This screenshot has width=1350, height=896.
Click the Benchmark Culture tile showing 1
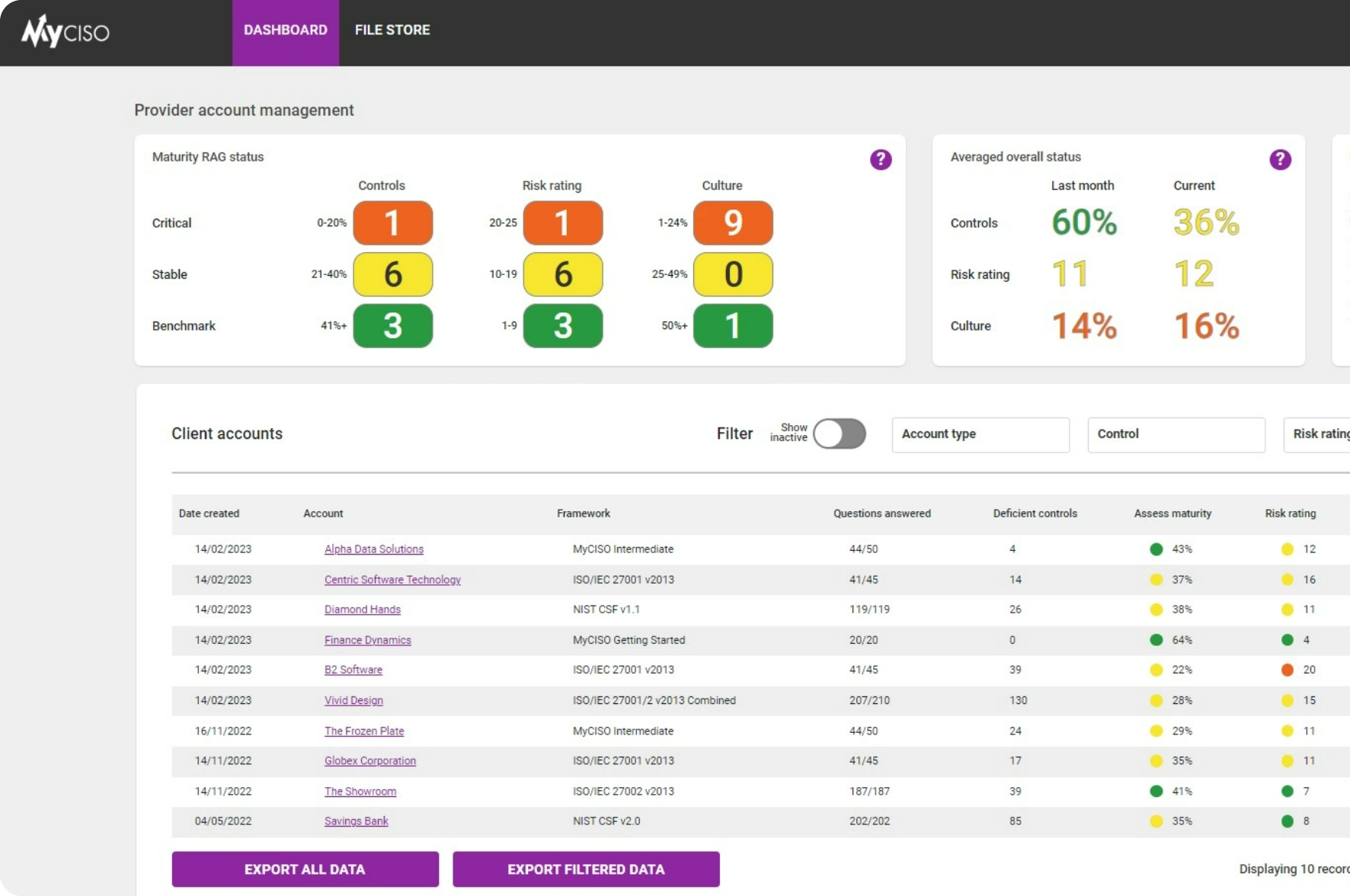click(733, 326)
